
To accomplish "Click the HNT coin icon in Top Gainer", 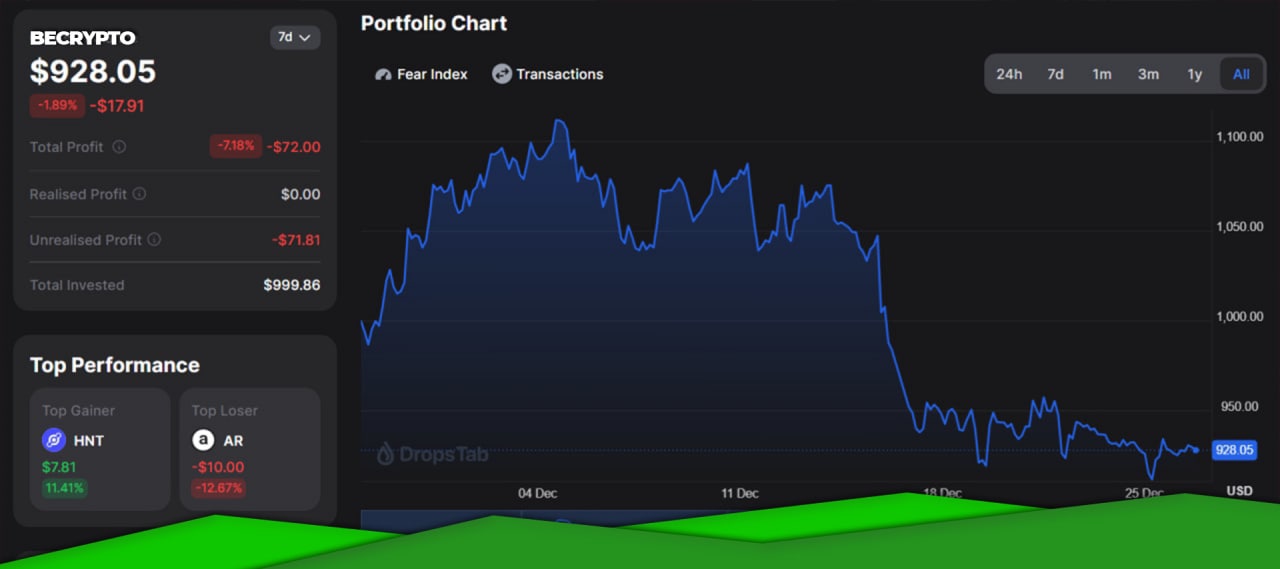I will [54, 440].
